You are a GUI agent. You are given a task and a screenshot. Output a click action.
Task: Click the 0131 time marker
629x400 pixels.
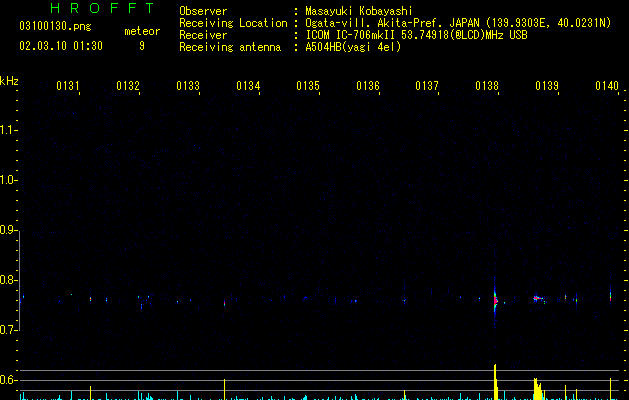point(68,86)
